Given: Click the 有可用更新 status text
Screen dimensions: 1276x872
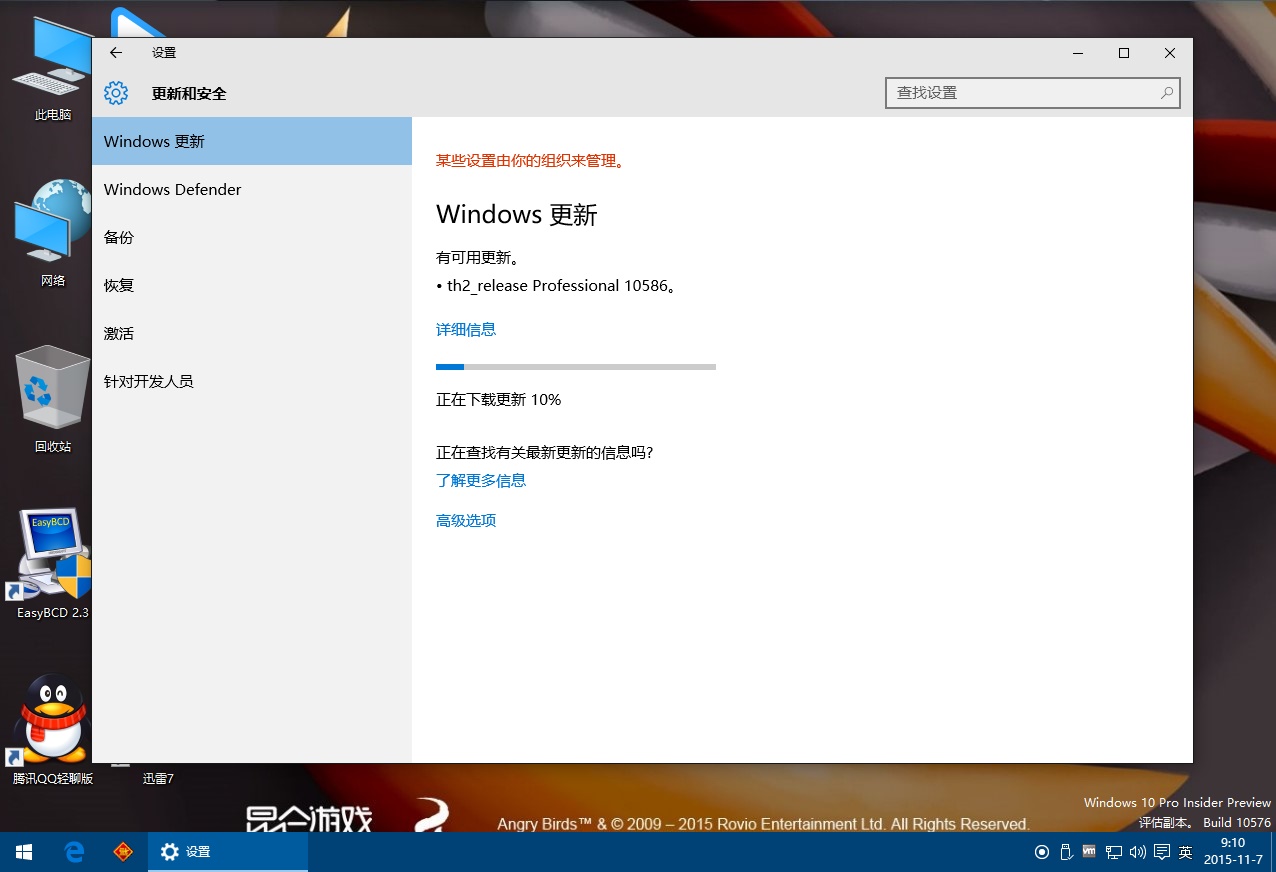Looking at the screenshot, I should tap(478, 257).
